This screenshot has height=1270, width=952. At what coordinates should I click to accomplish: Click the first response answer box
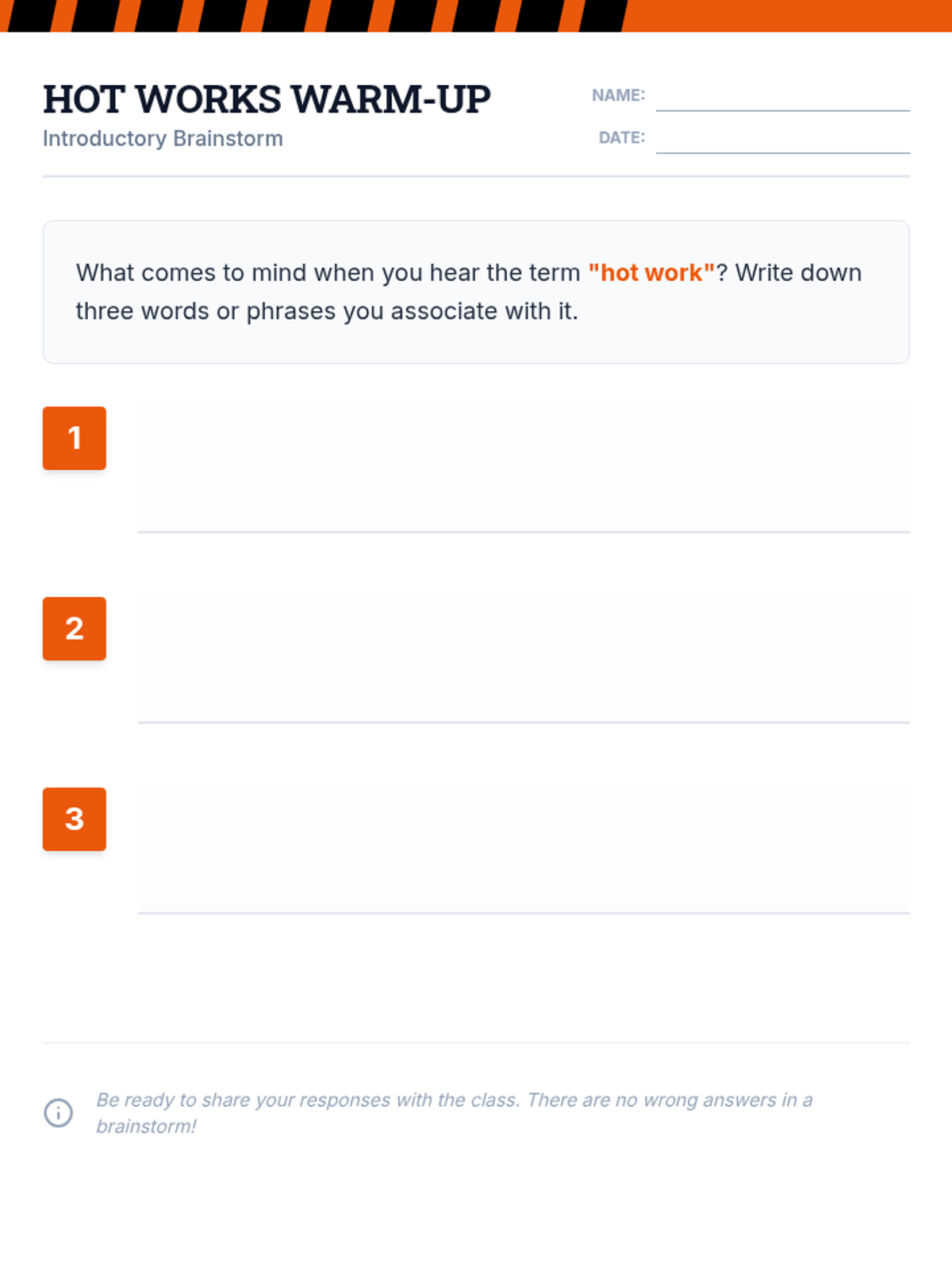tap(524, 468)
